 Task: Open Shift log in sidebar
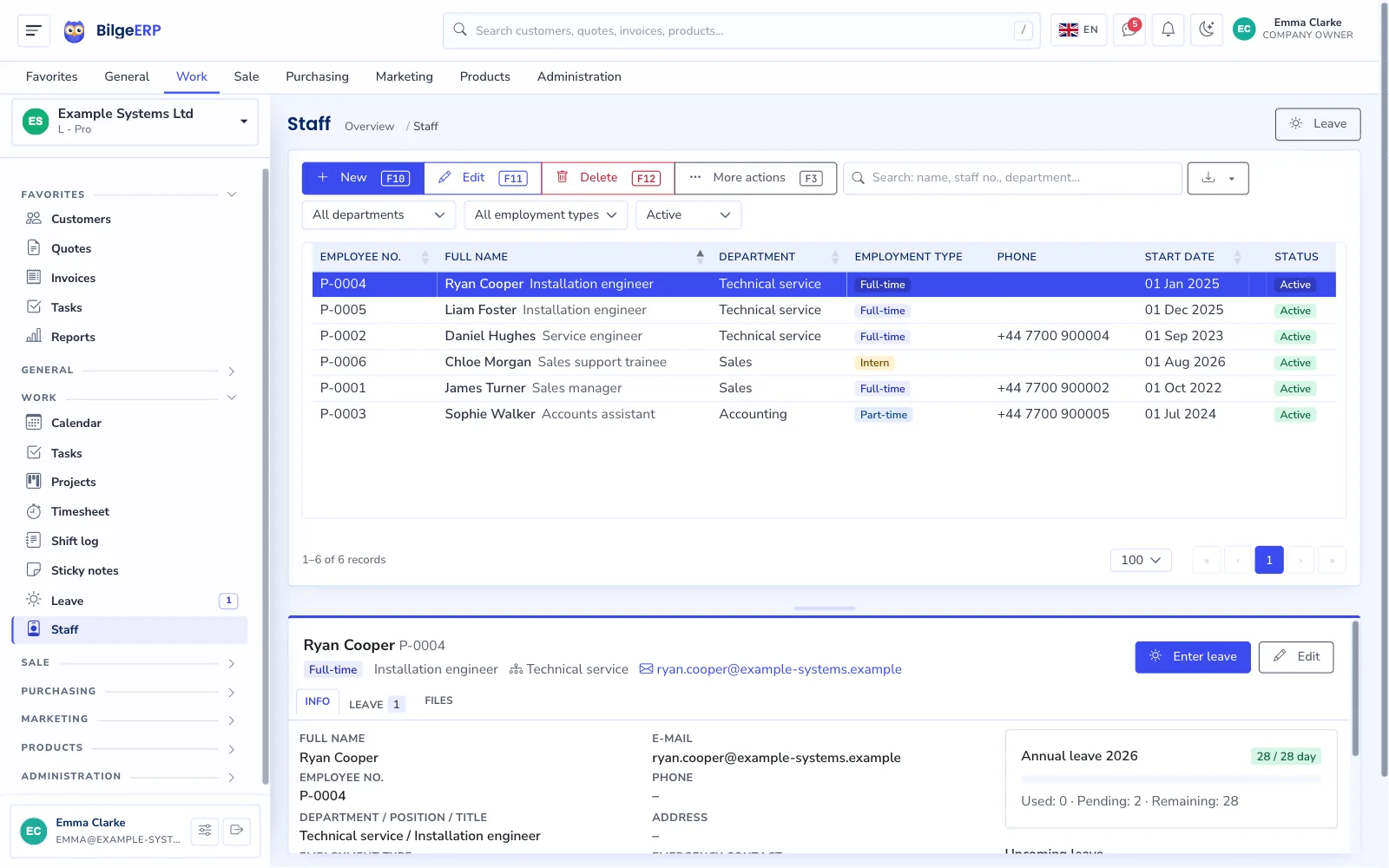[x=128, y=541]
